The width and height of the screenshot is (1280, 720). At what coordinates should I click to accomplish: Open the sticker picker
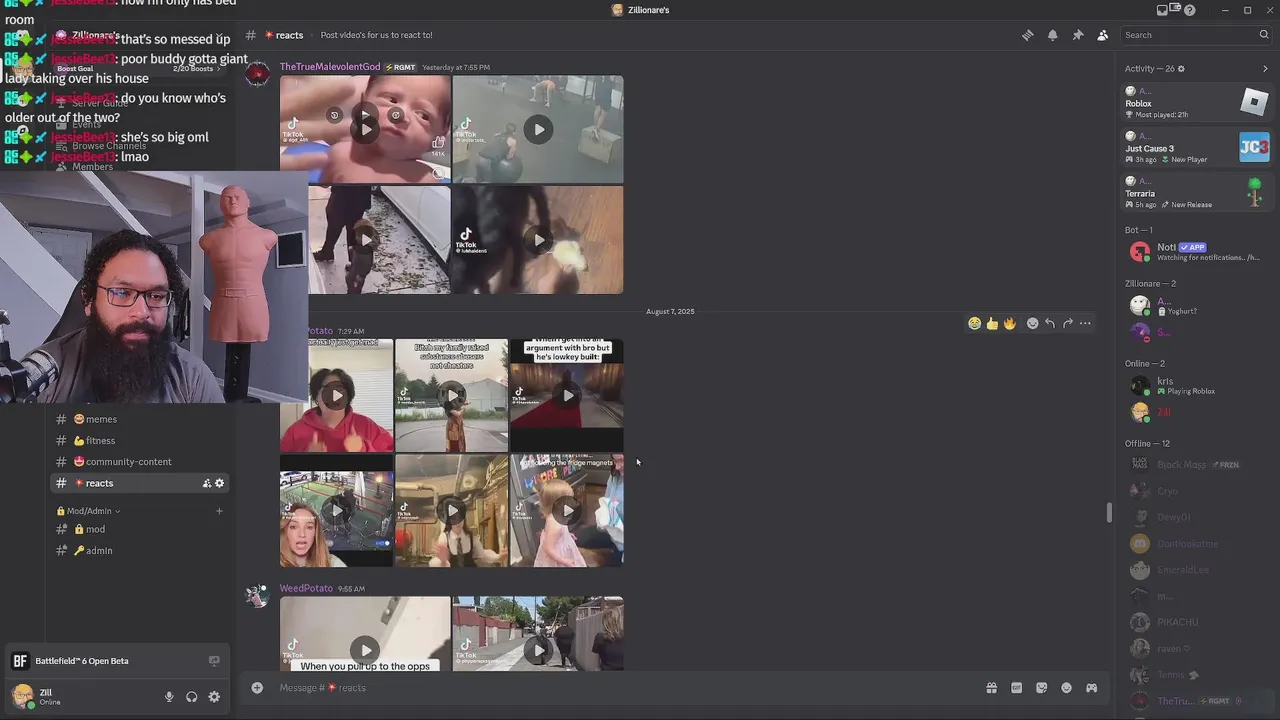click(1041, 688)
